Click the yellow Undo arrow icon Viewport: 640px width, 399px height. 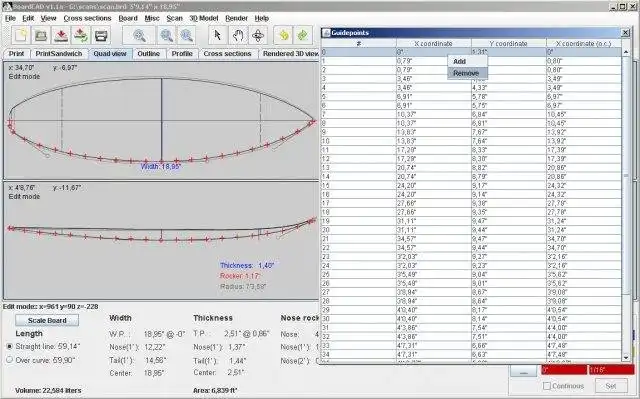point(283,35)
